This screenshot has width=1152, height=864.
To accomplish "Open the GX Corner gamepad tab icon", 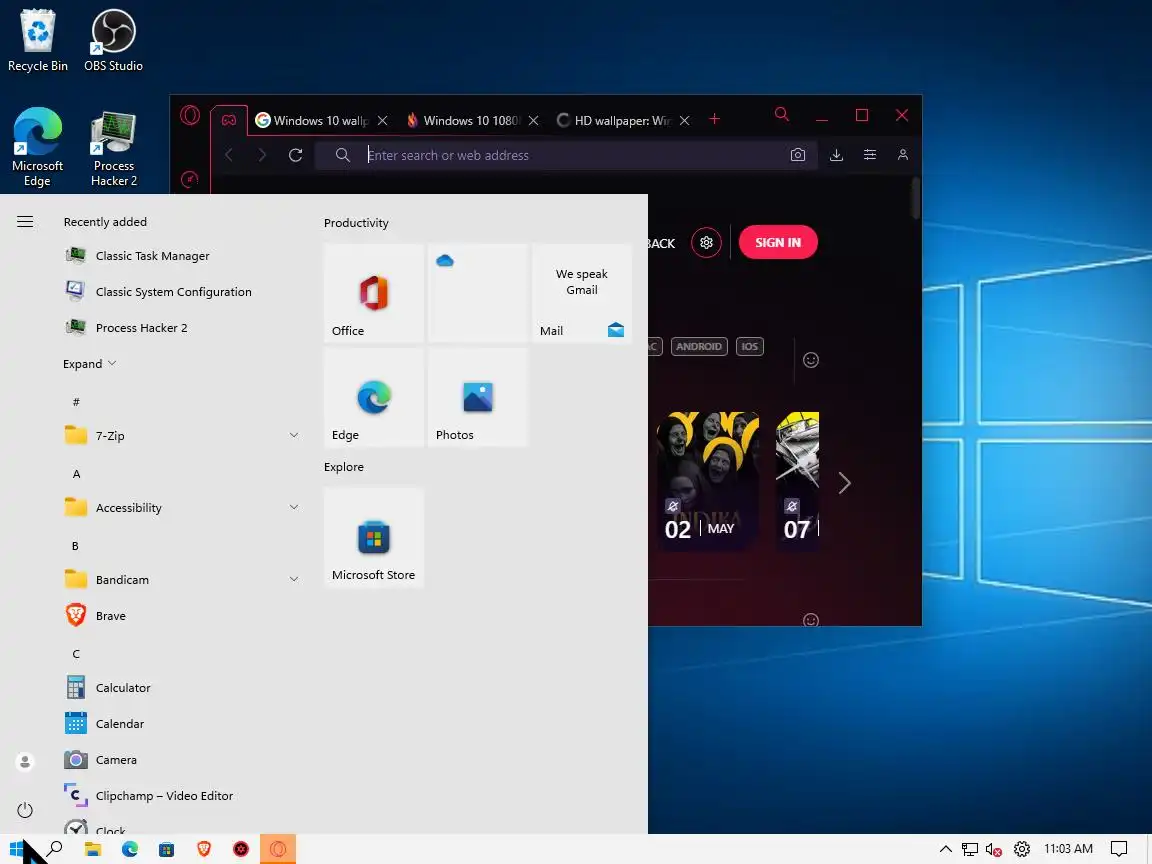I will coord(229,120).
